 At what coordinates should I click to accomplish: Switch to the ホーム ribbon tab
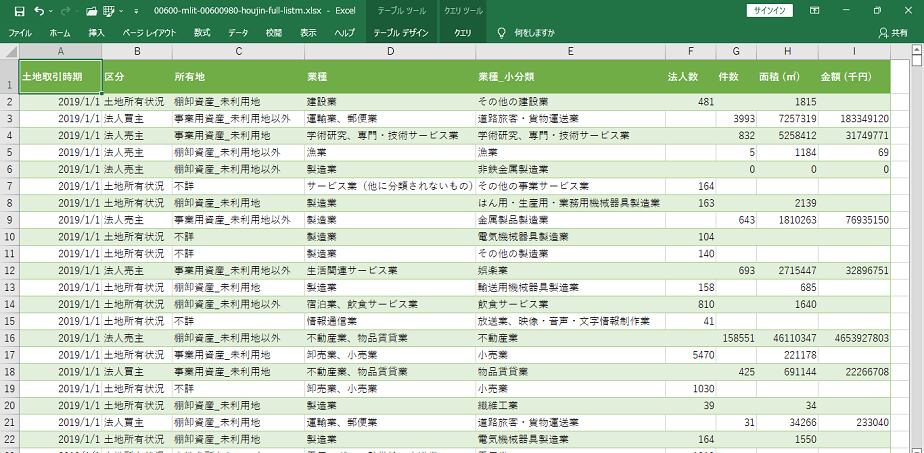point(60,33)
